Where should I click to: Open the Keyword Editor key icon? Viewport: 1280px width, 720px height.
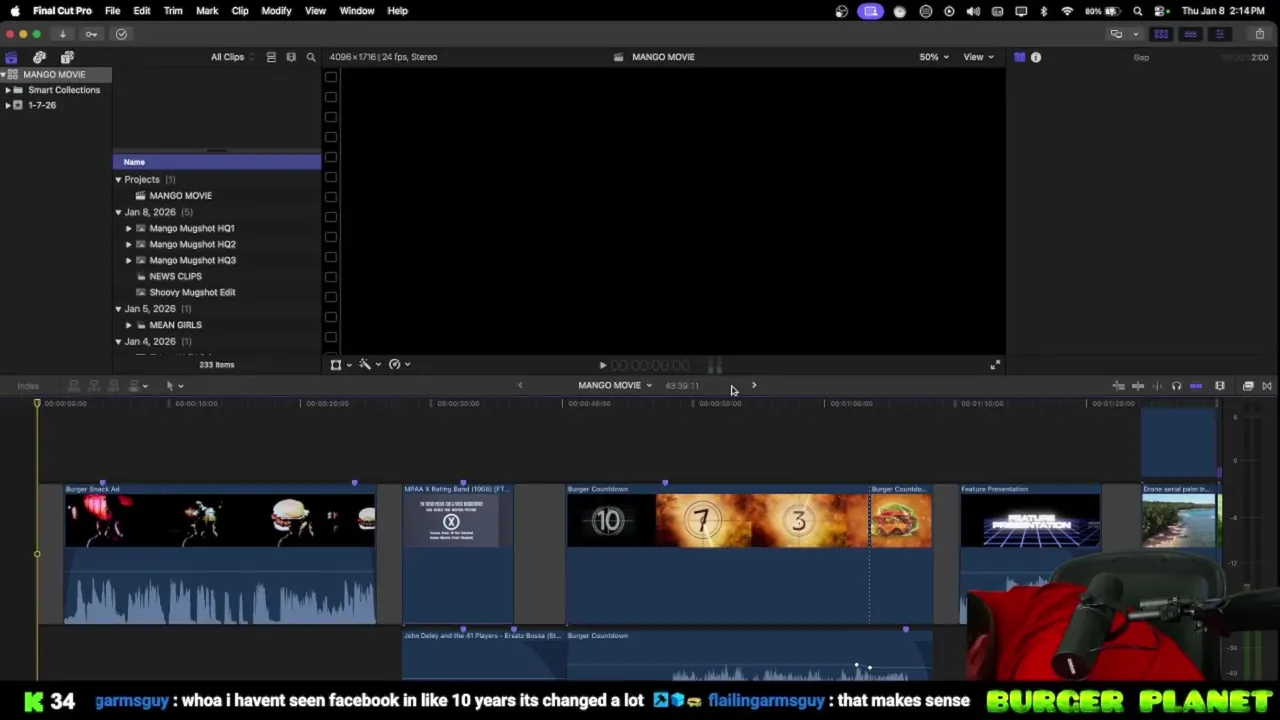(x=91, y=34)
